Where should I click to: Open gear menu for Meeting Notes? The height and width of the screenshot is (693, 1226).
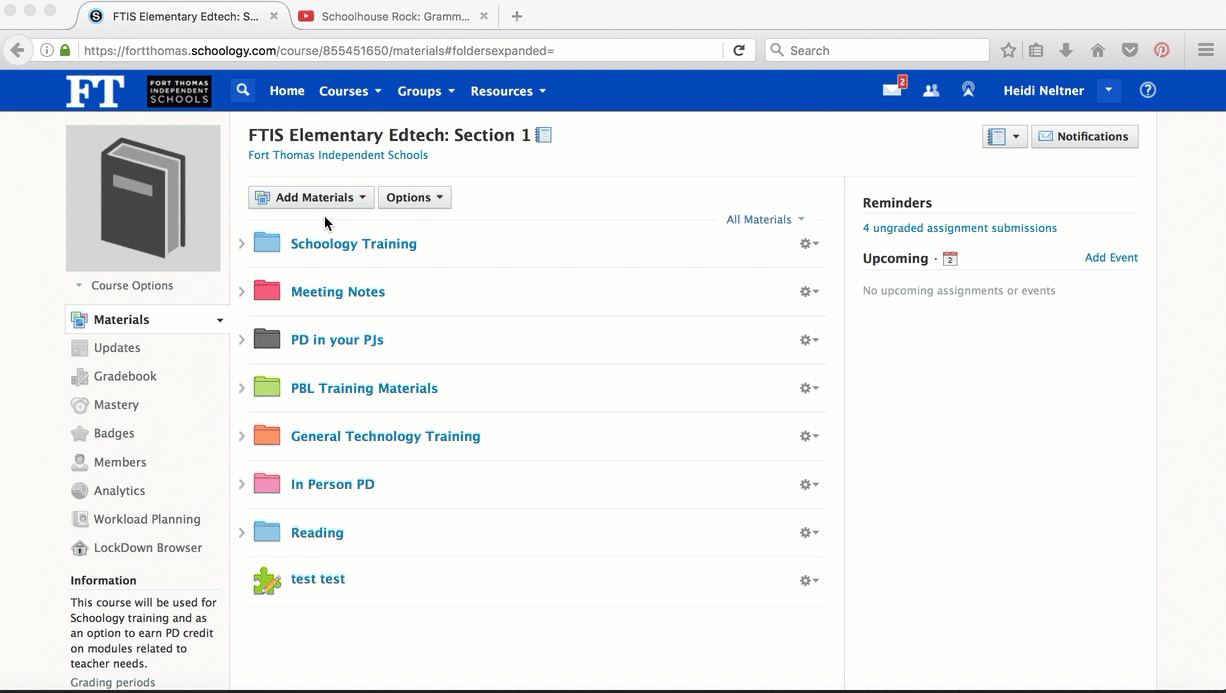point(809,292)
